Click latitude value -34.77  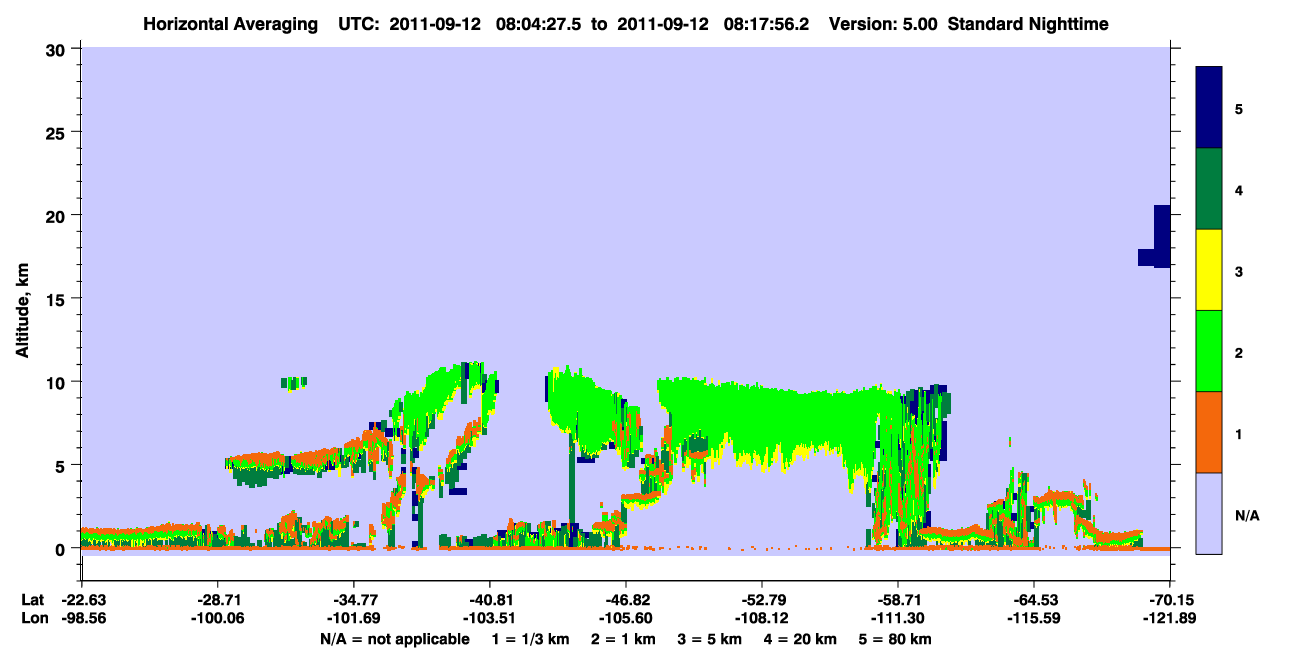(353, 600)
